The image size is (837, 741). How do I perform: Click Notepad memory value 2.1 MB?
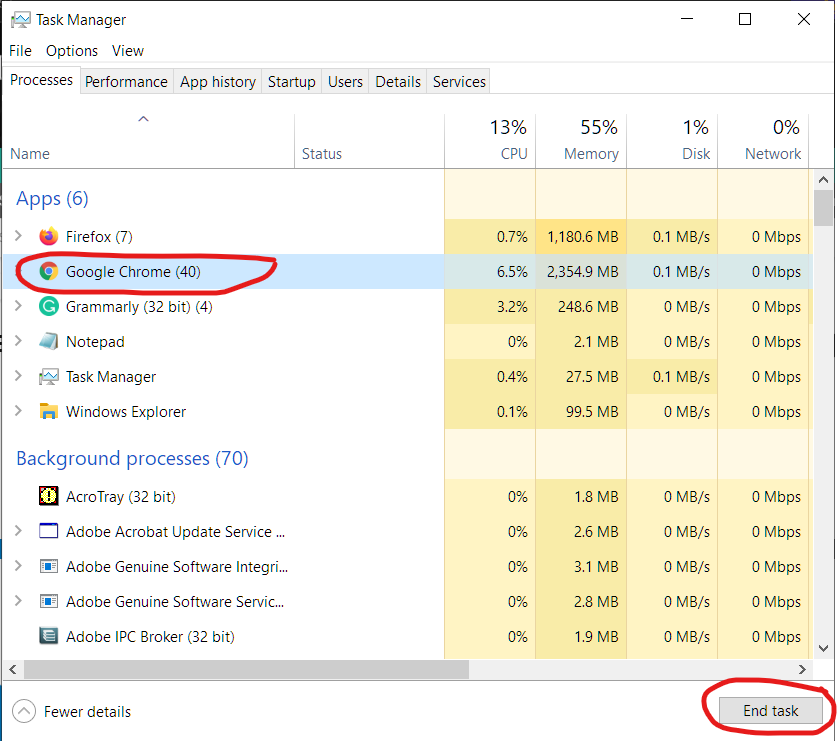click(x=596, y=342)
